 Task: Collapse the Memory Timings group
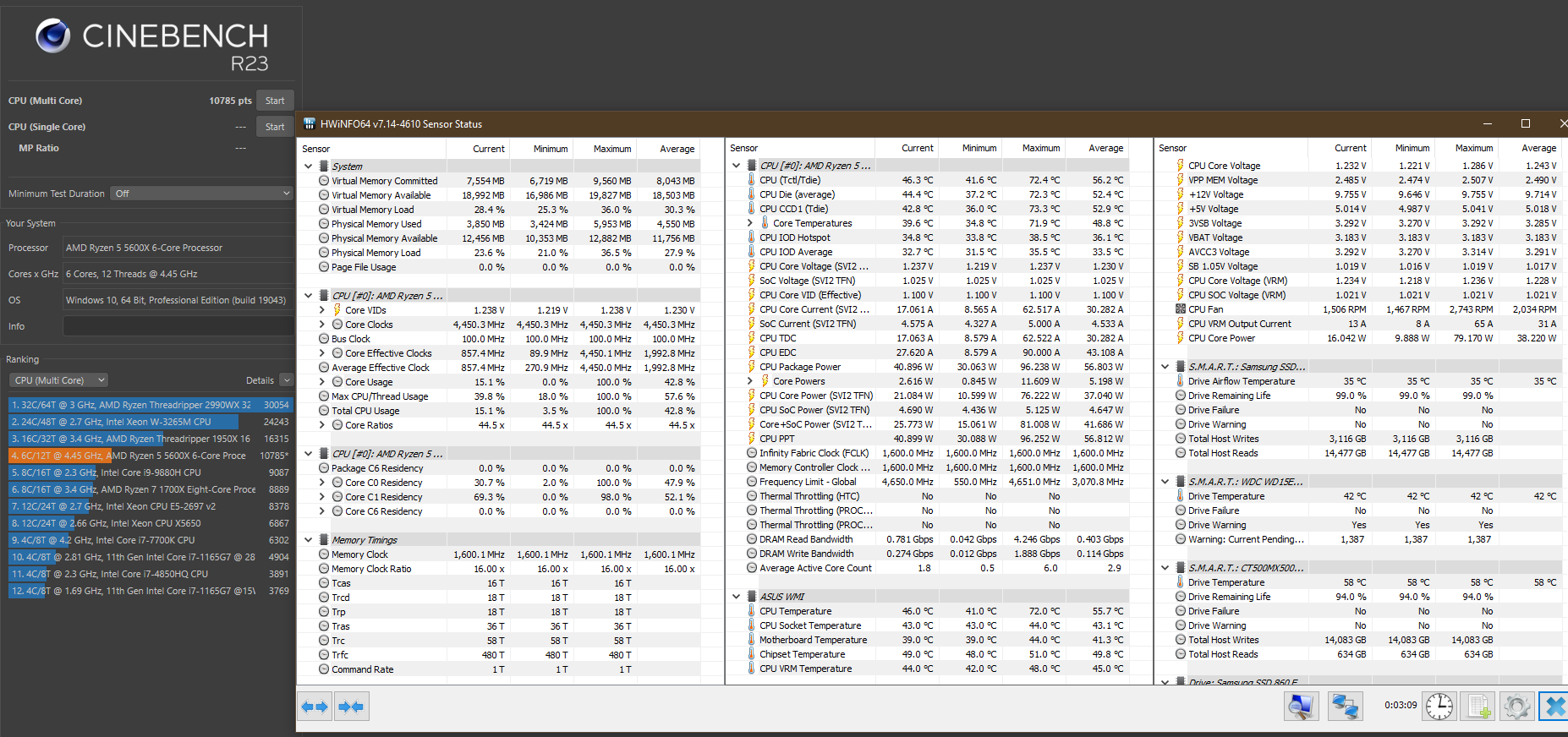(x=308, y=540)
